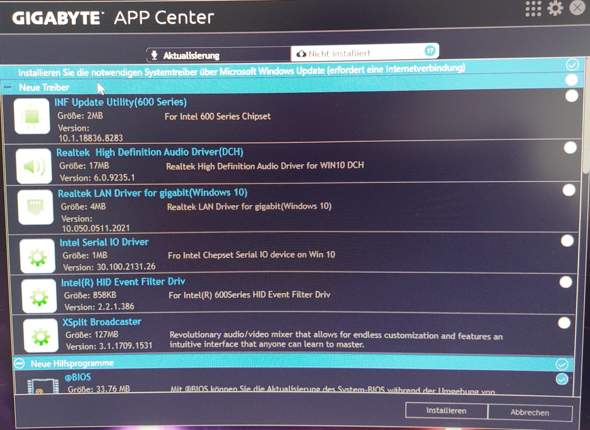Click the Intel Serial IO Driver title
590x430 pixels.
104,242
